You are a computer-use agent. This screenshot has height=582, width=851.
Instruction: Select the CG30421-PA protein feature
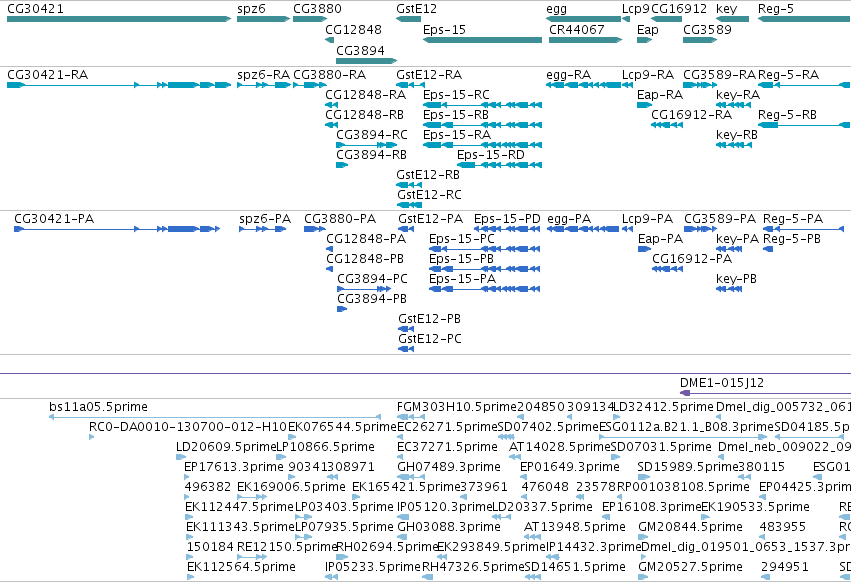coord(117,229)
